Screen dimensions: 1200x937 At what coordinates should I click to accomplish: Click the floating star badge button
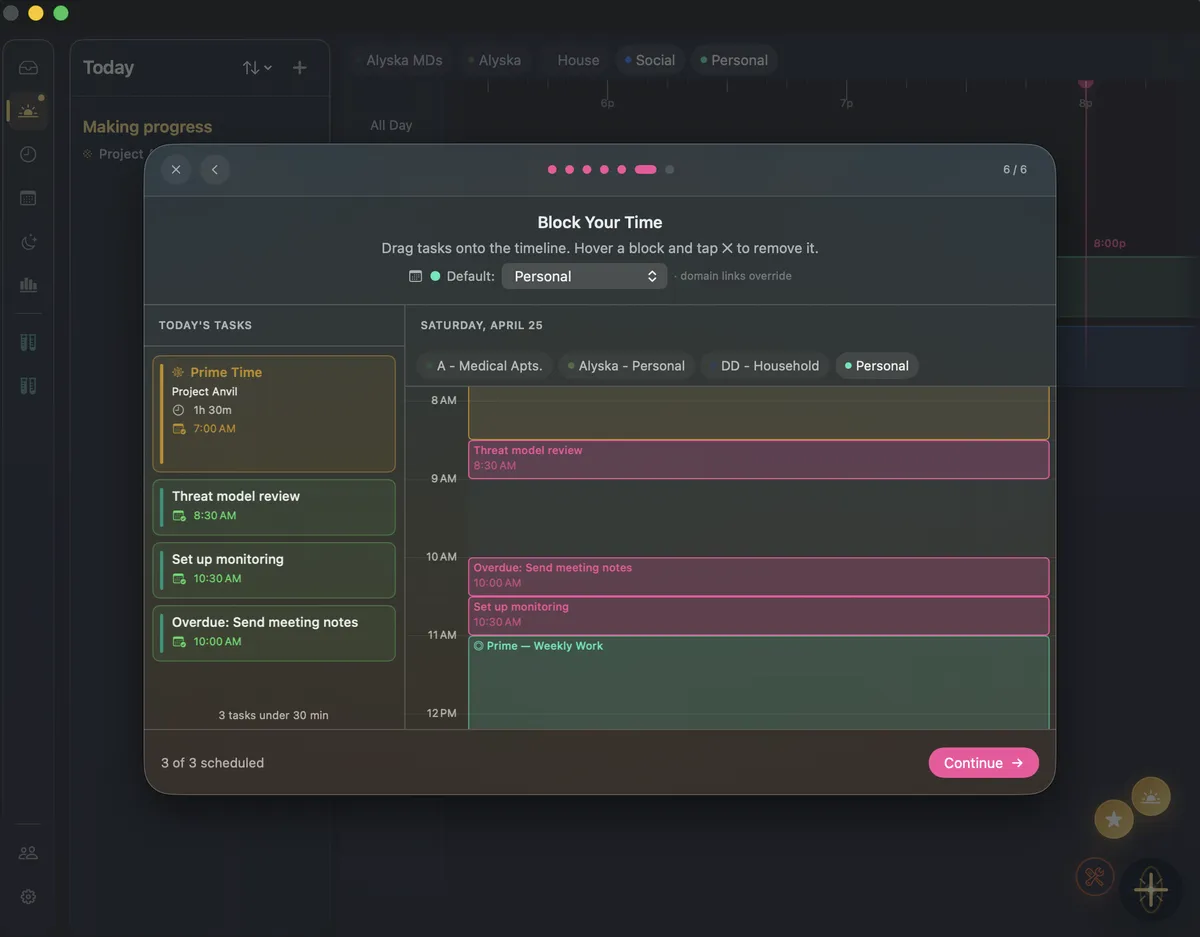pyautogui.click(x=1114, y=819)
